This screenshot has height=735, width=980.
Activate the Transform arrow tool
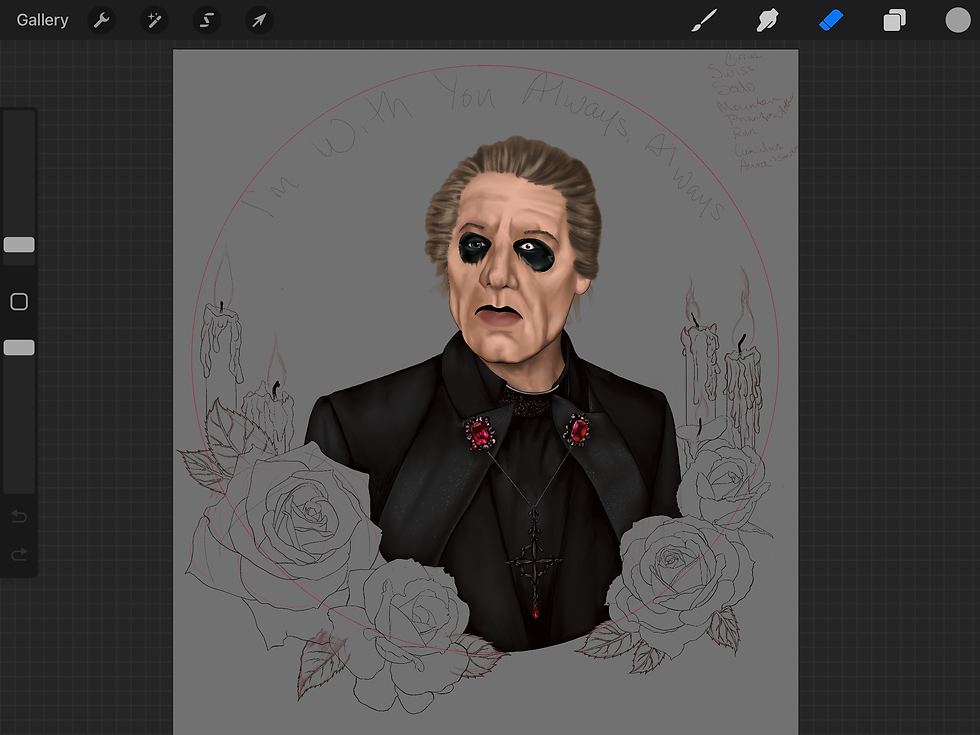259,20
